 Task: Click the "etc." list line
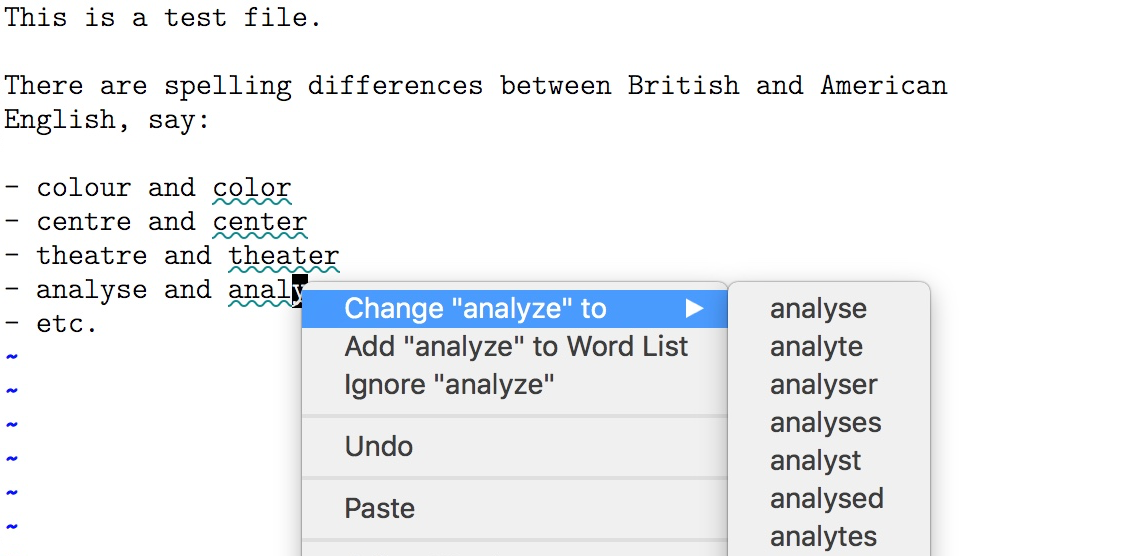pos(67,324)
